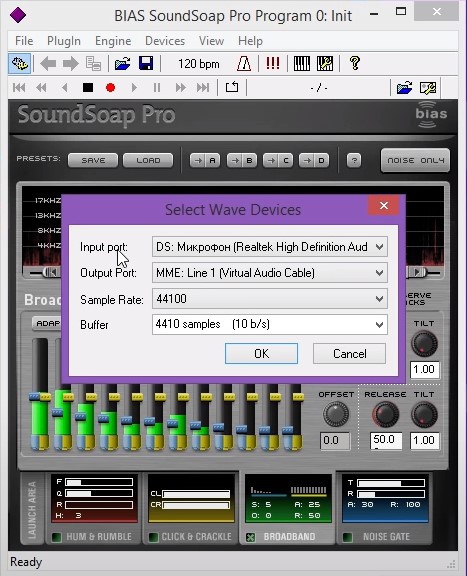
Task: Enable the Noise Gate module checkbox
Action: 347,537
